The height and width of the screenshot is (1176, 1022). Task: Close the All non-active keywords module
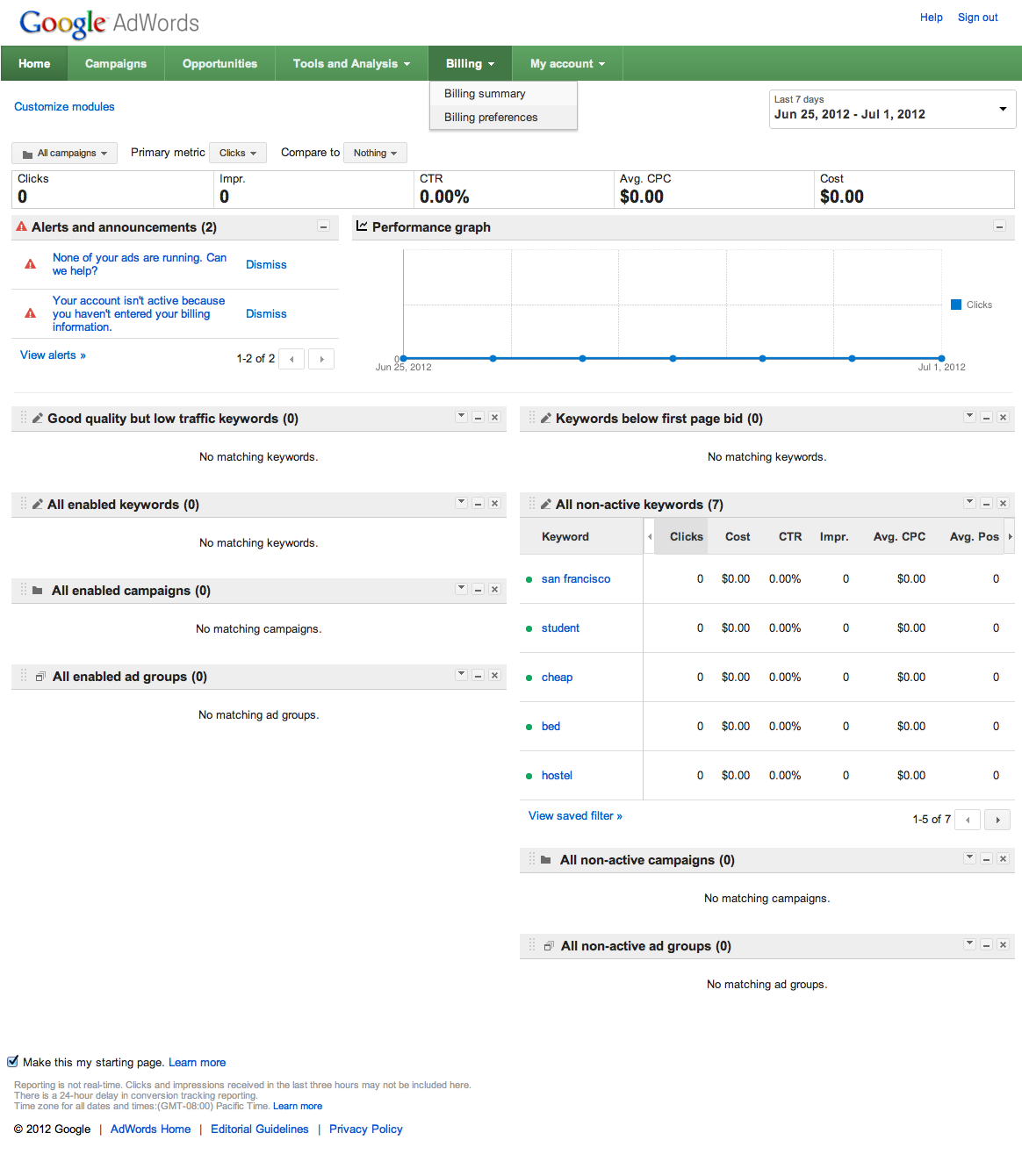tap(1004, 504)
